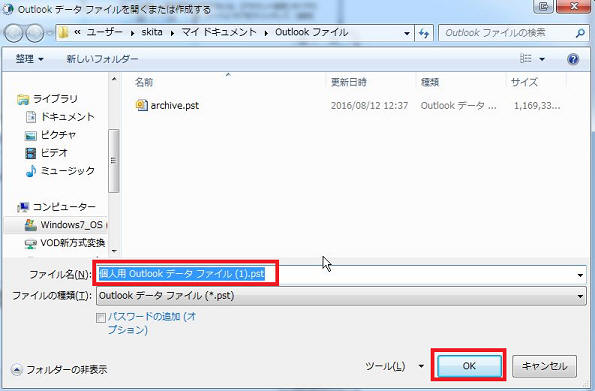Open the ファイルの種類 combo box
The width and height of the screenshot is (595, 391).
point(341,296)
